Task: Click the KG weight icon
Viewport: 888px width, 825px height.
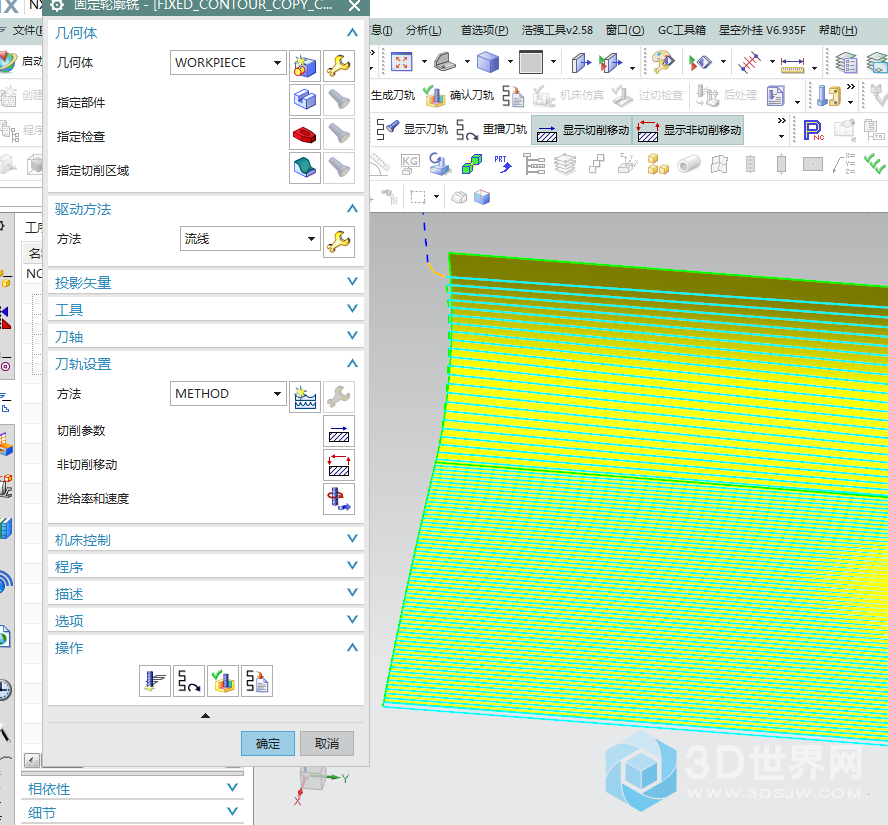Action: pos(410,164)
